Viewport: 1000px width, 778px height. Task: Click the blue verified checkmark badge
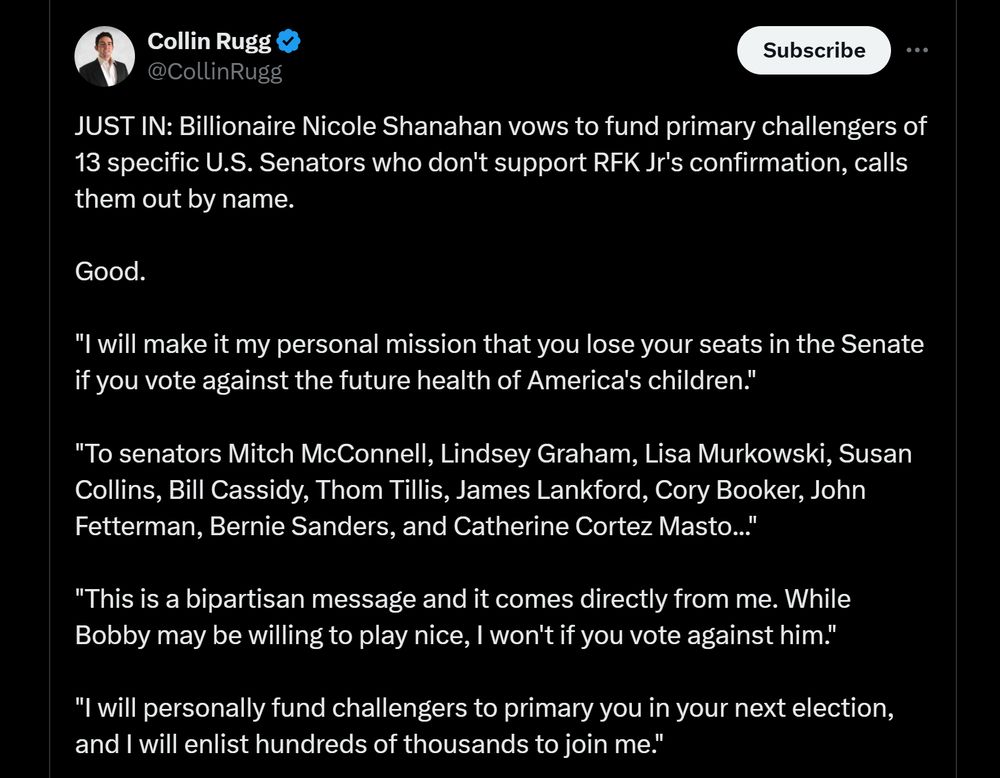290,42
